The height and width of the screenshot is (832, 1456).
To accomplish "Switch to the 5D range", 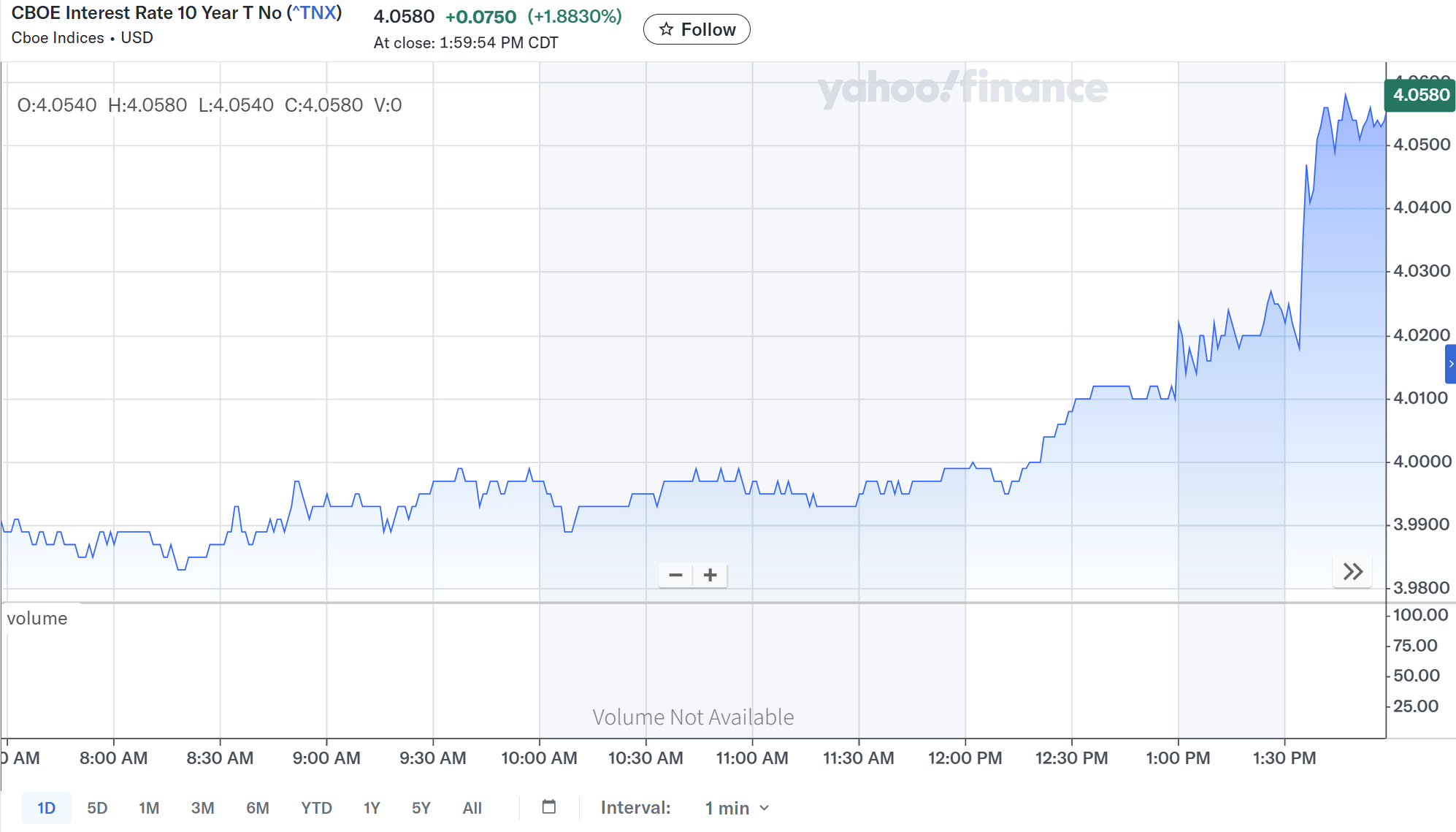I will click(x=97, y=808).
